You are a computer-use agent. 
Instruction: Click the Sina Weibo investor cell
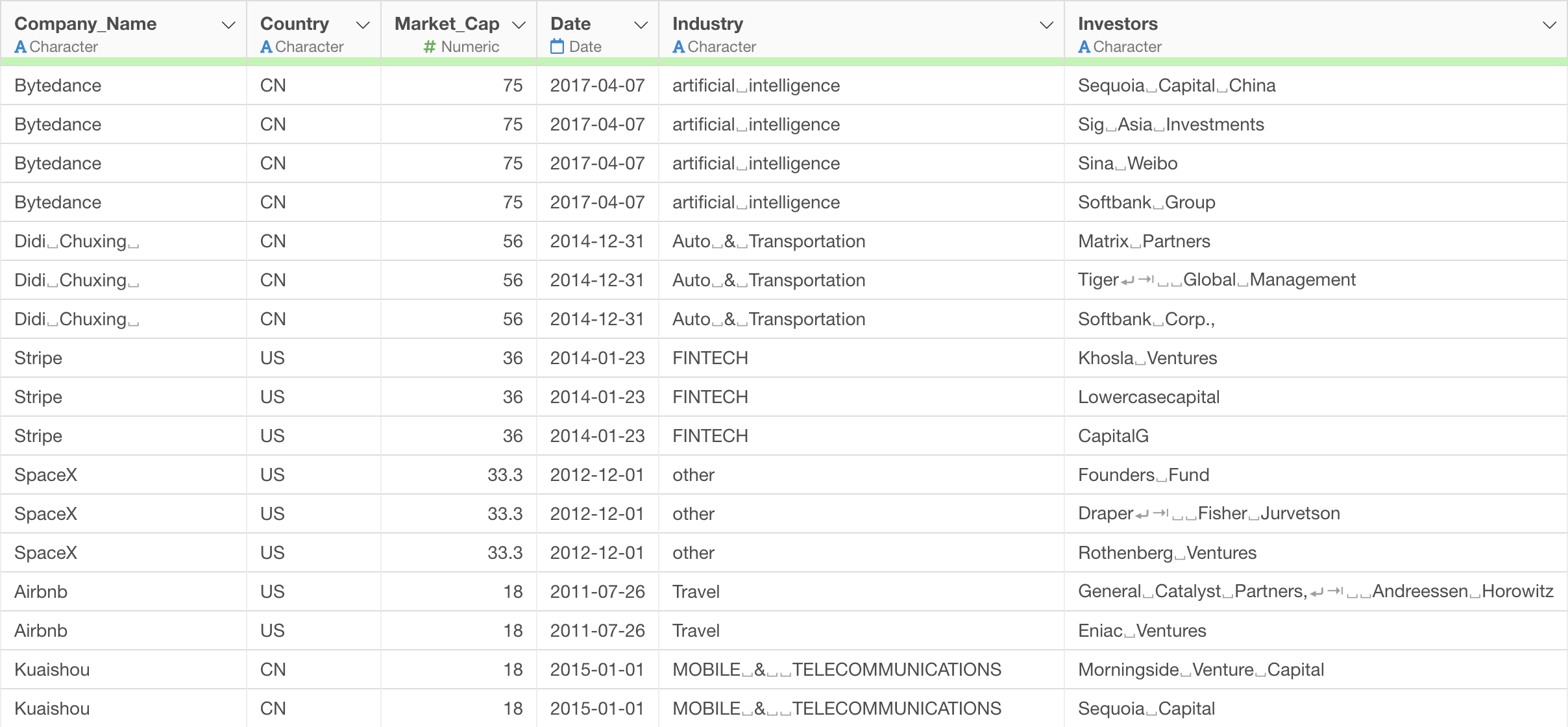point(1316,163)
